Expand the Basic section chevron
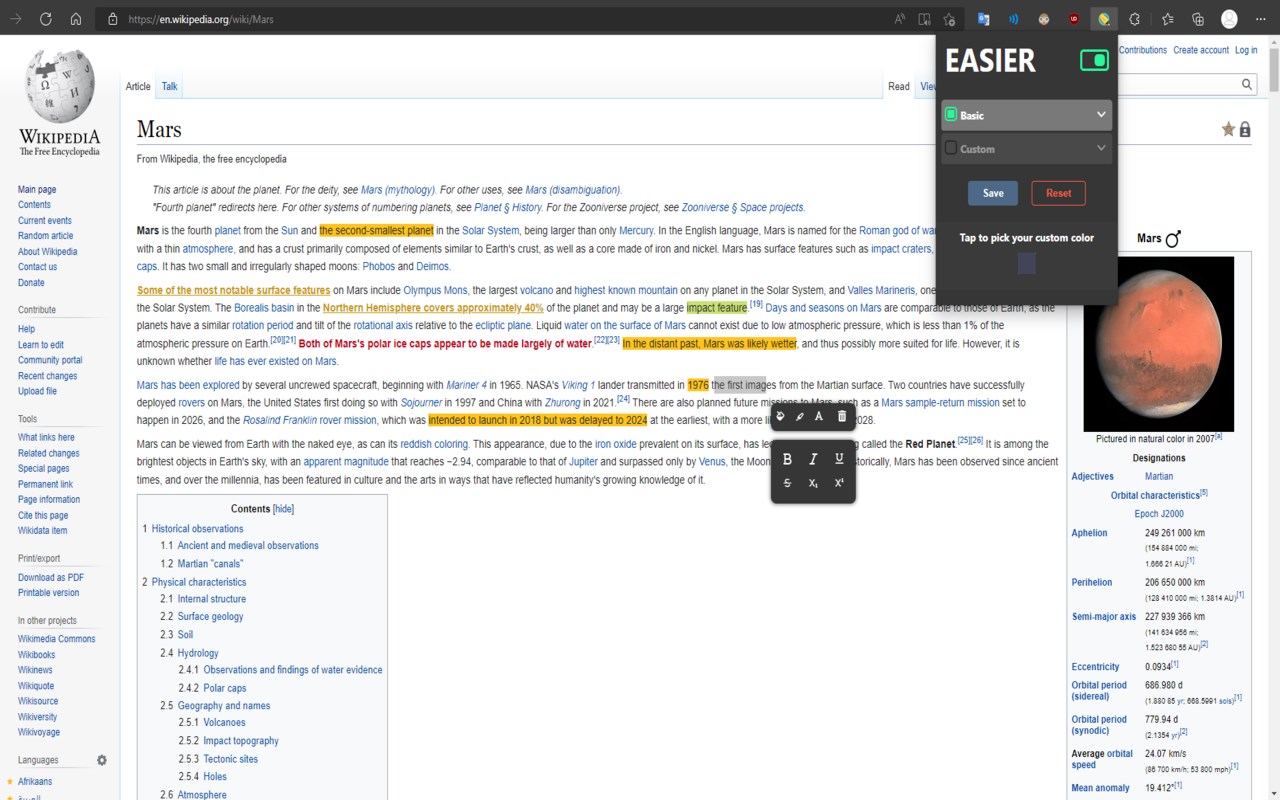The height and width of the screenshot is (800, 1280). (x=1101, y=115)
